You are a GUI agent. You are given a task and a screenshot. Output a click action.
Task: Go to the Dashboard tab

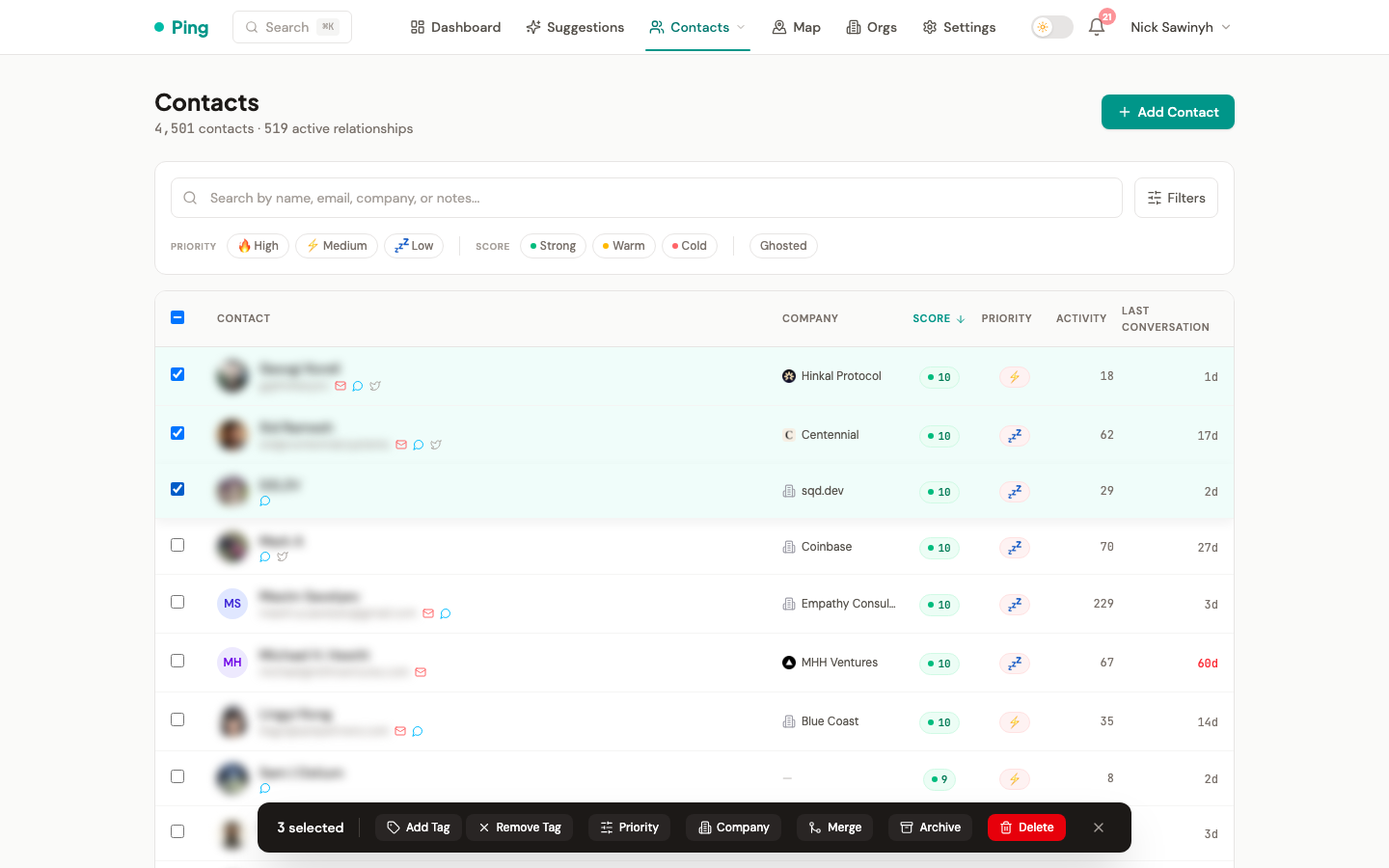[x=455, y=27]
